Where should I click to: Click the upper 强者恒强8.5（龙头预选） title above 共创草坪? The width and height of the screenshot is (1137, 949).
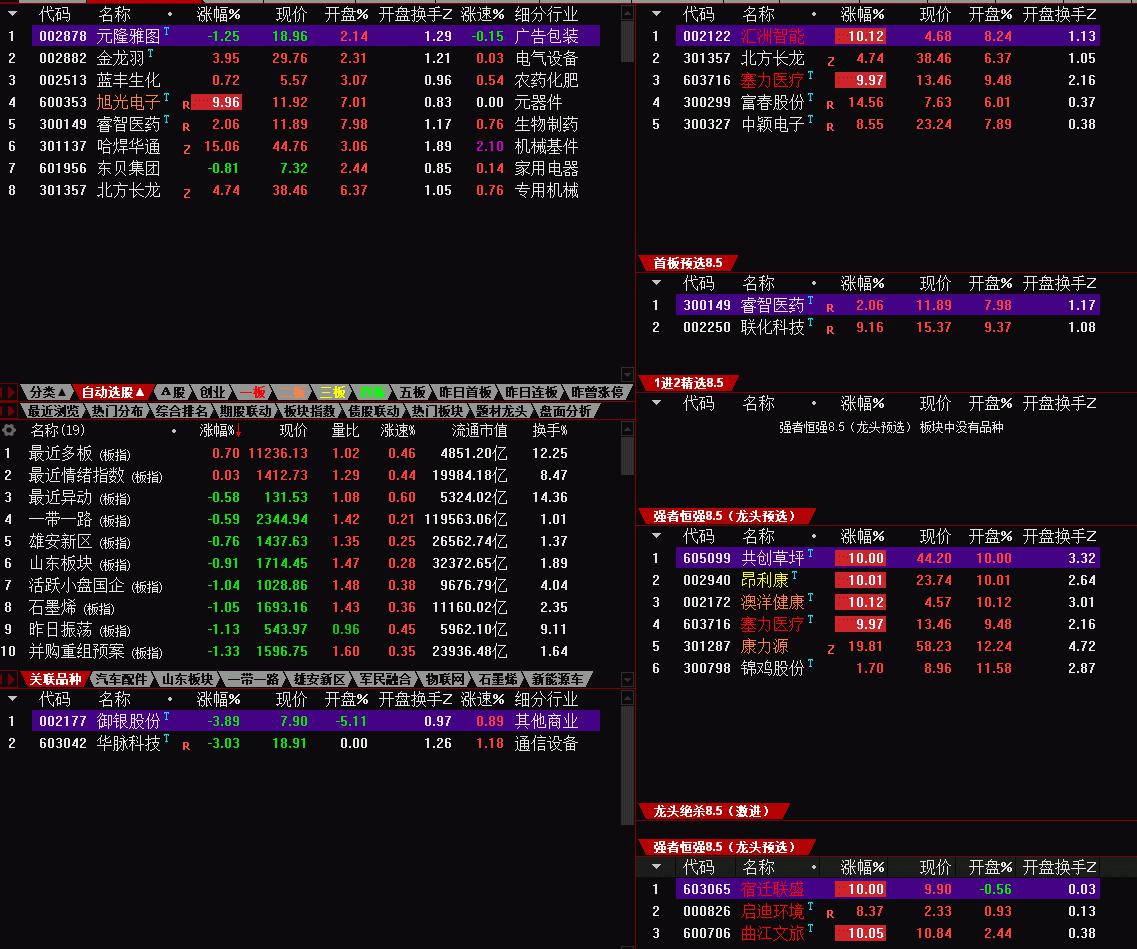(725, 515)
